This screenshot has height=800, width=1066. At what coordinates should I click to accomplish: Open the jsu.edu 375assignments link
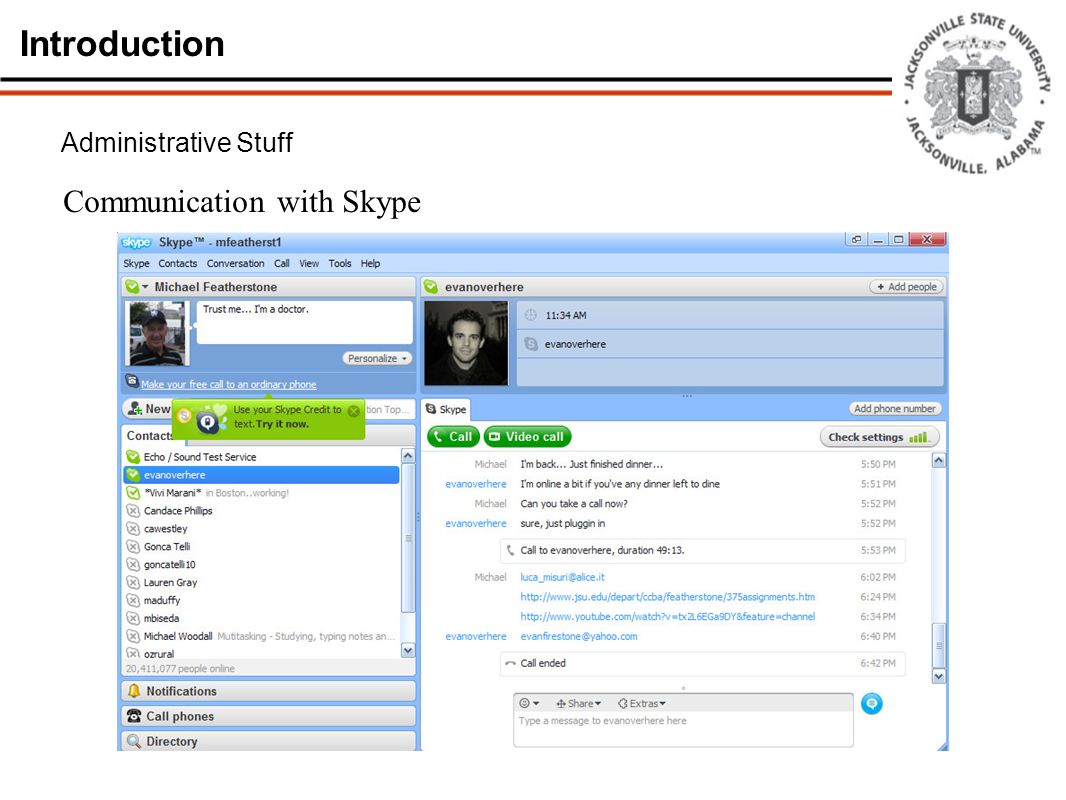668,597
